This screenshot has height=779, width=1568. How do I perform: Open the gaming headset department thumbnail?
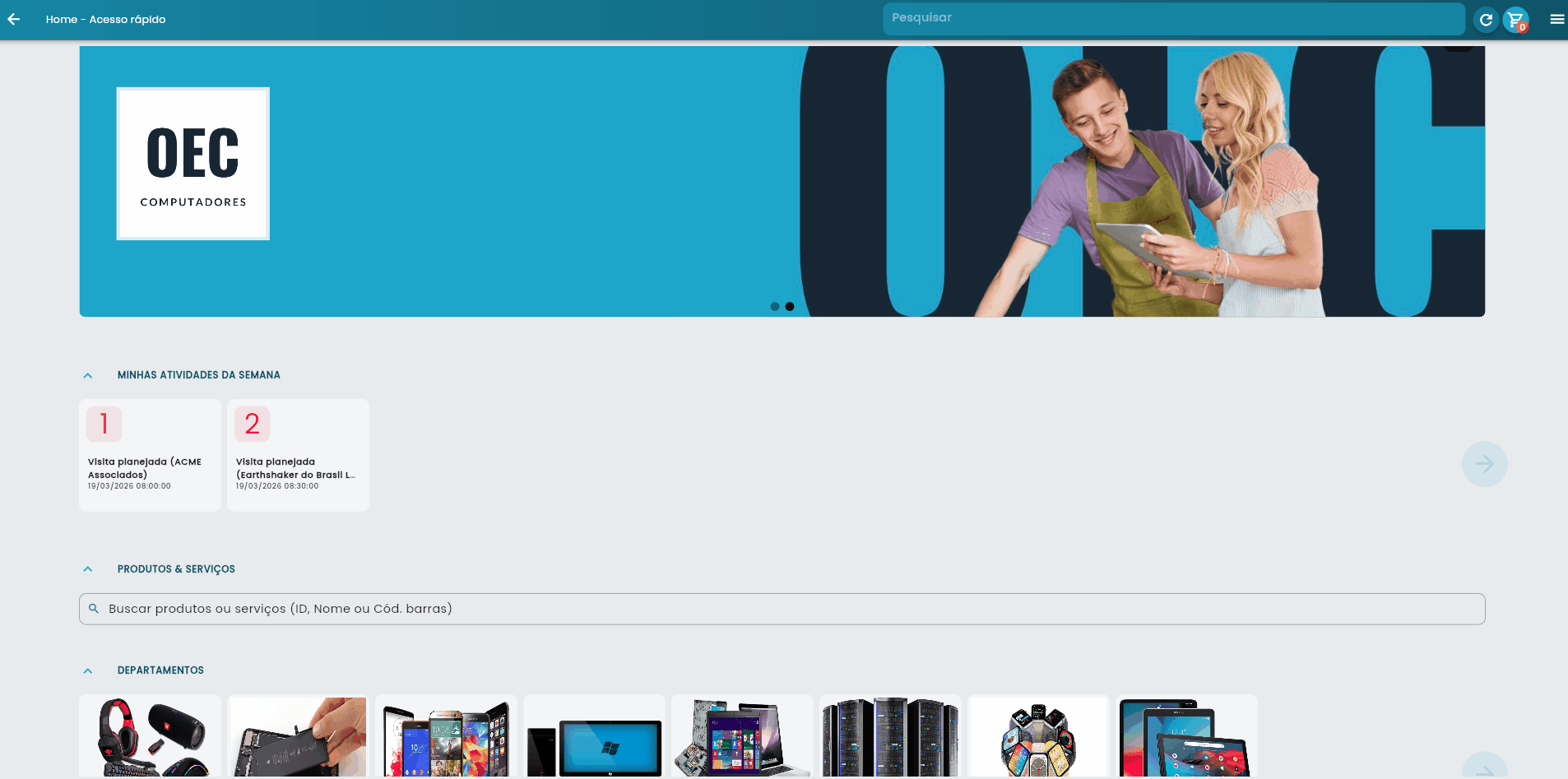pos(150,736)
